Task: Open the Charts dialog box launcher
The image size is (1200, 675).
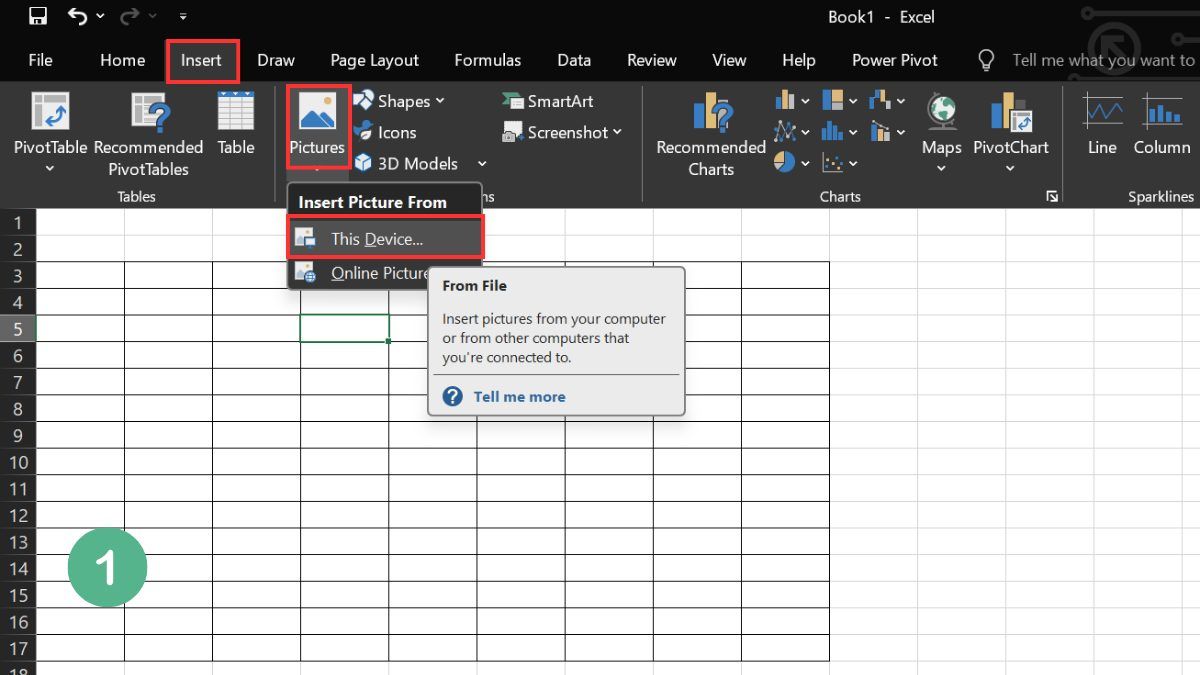Action: (x=1051, y=197)
